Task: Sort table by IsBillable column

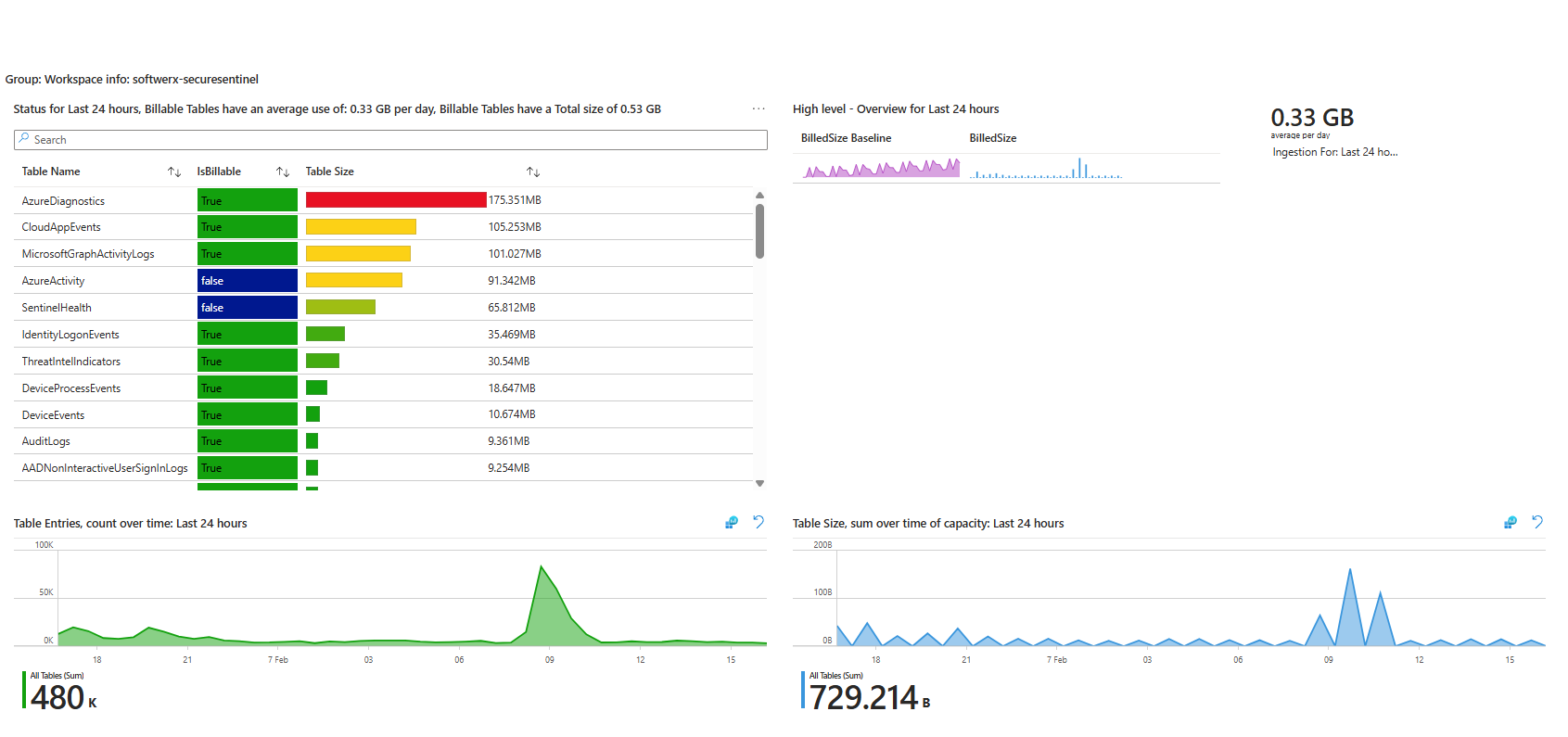Action: click(x=283, y=172)
